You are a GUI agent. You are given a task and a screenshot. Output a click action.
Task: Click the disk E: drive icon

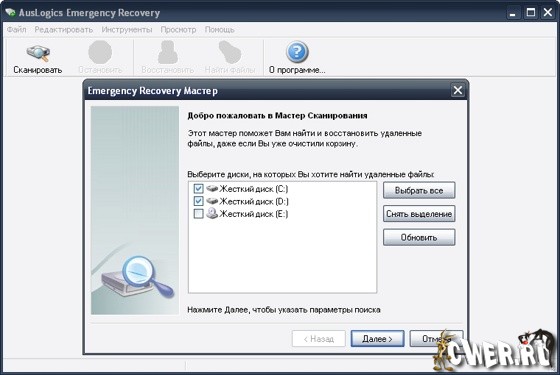[x=212, y=213]
